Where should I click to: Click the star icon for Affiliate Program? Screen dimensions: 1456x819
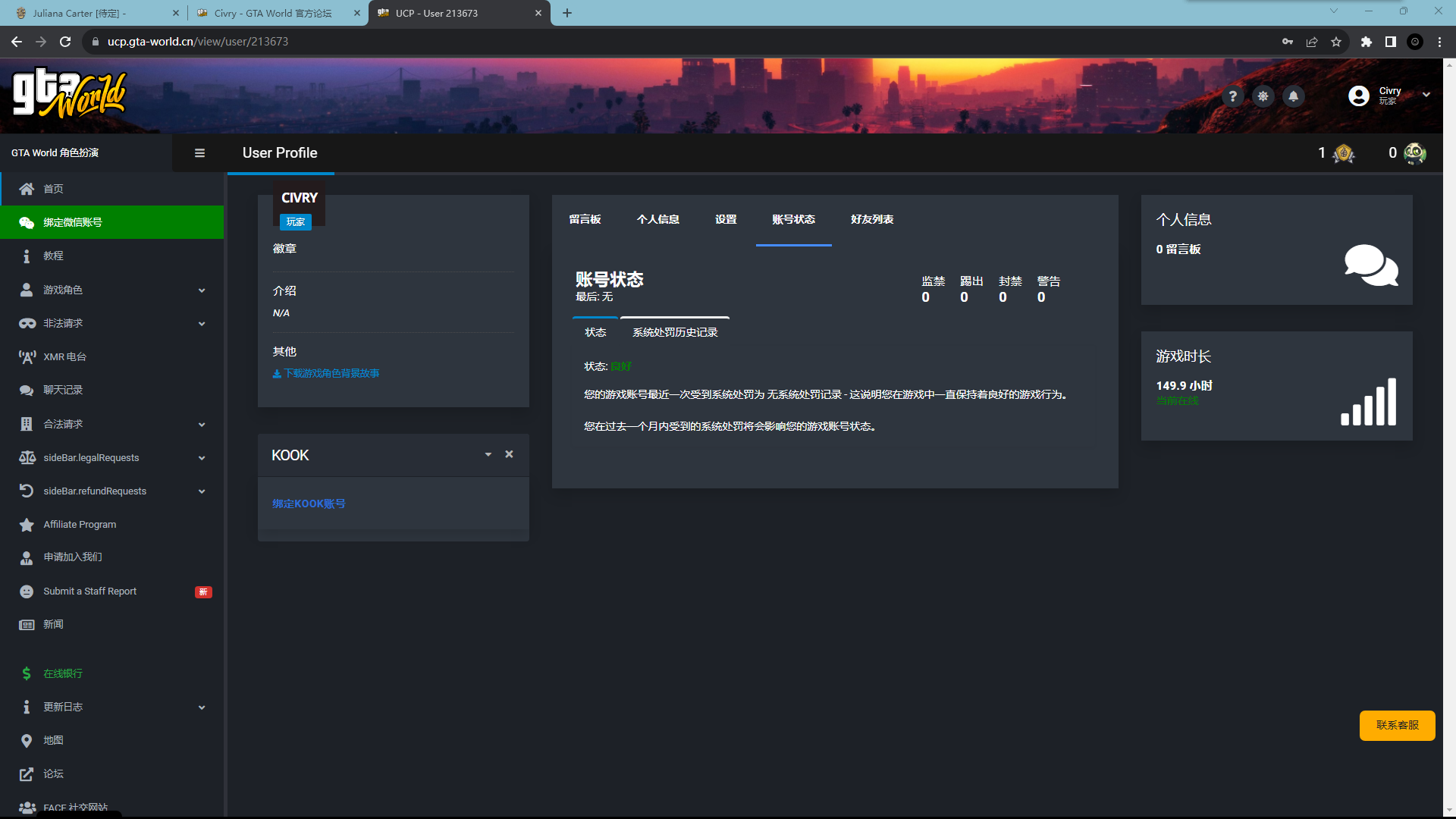[27, 525]
